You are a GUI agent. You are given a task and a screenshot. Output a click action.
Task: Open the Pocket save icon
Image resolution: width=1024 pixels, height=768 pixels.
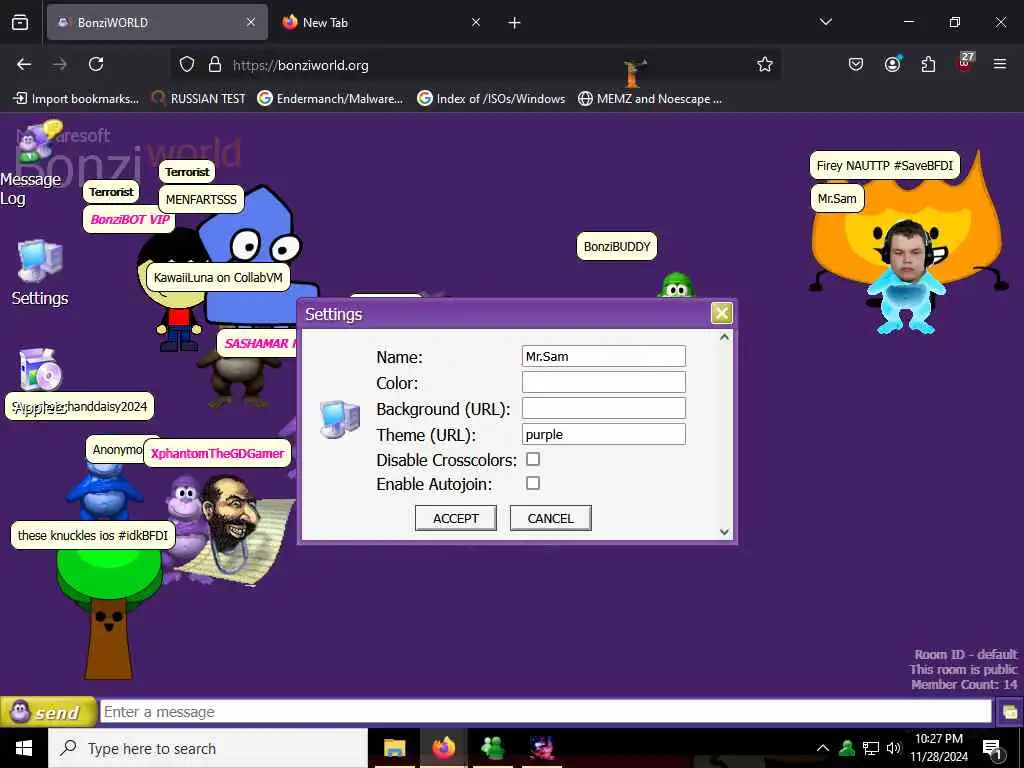point(856,64)
